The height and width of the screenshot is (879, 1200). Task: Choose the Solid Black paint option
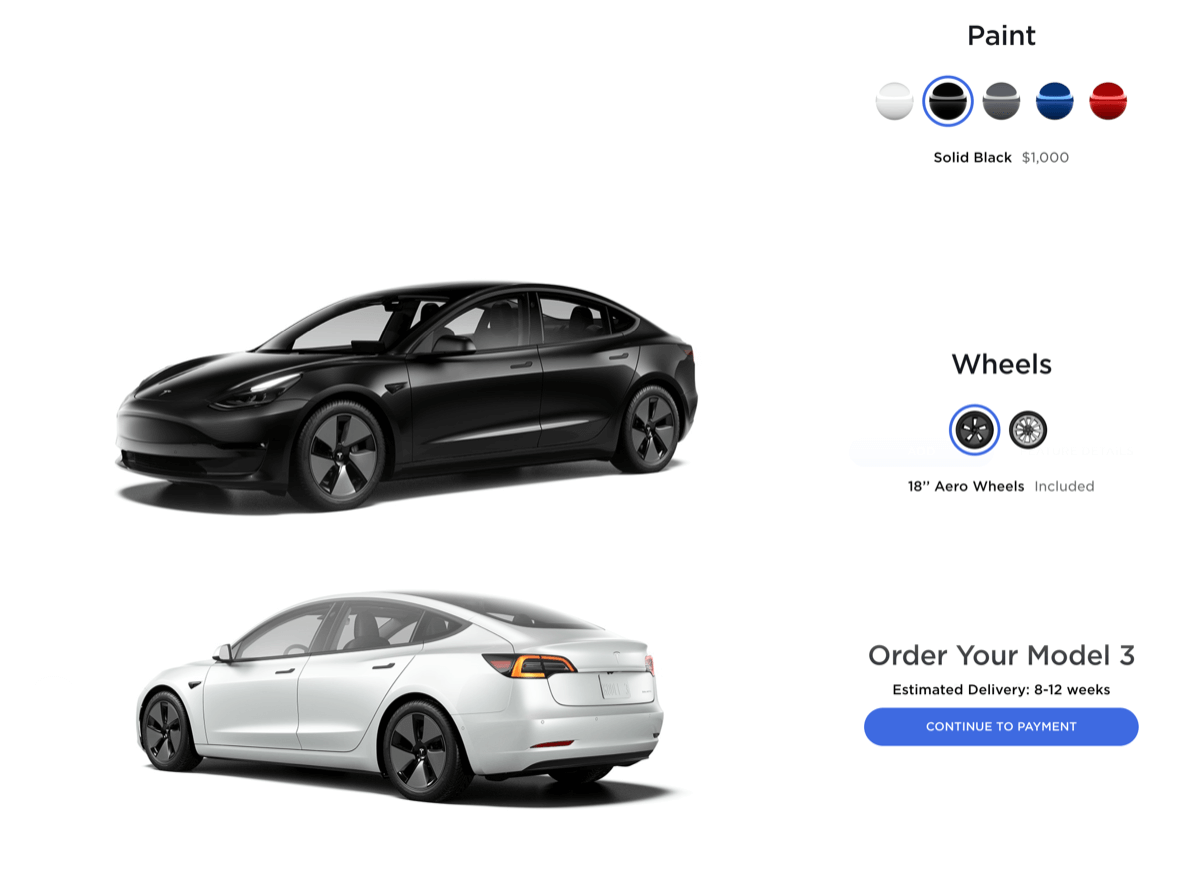tap(947, 101)
